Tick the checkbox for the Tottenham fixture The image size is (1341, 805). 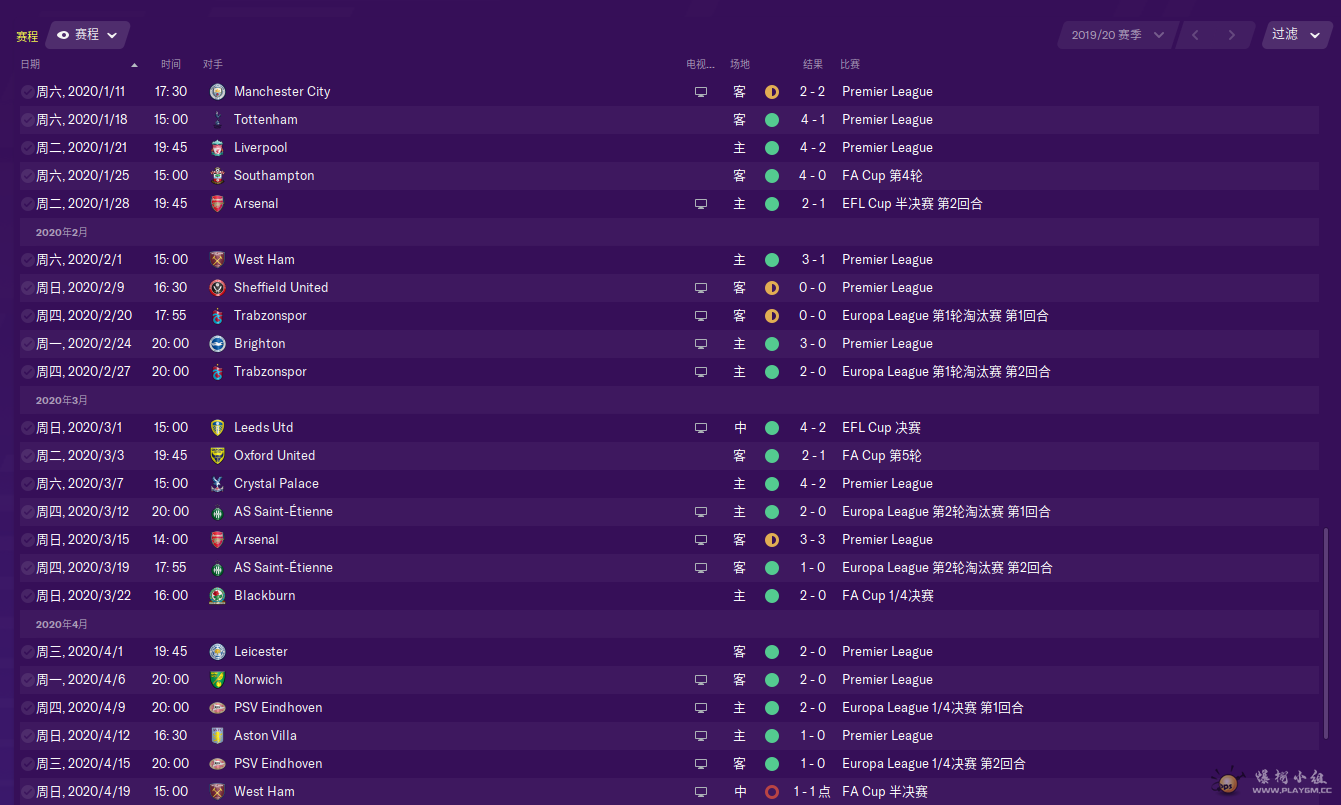coord(27,119)
